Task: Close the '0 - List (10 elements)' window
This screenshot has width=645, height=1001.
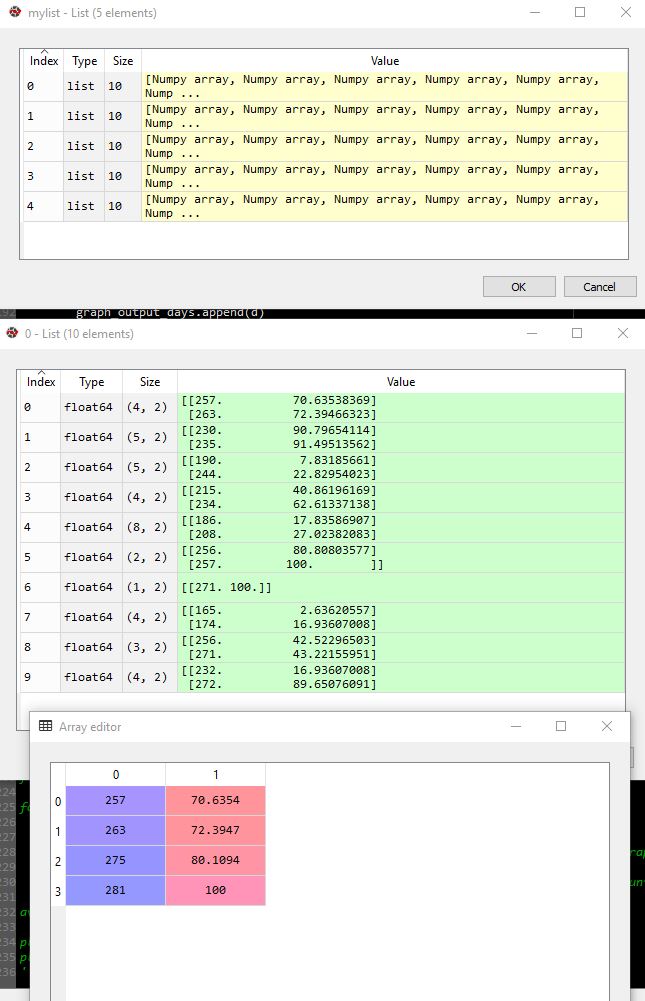Action: pos(622,334)
